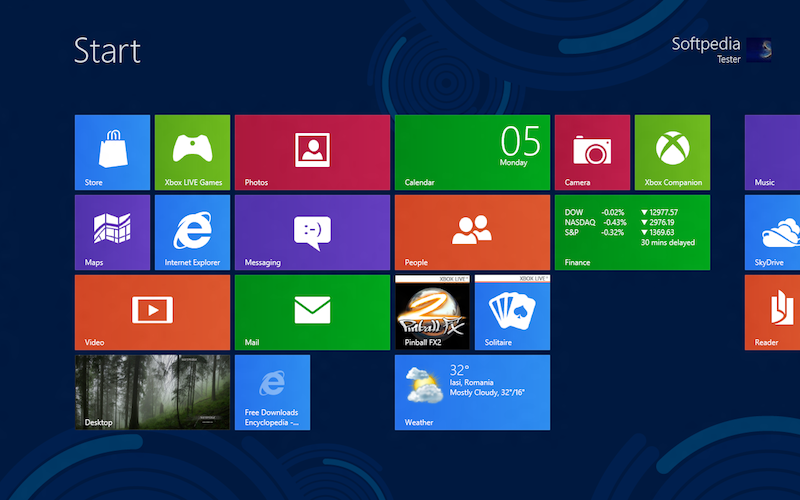The height and width of the screenshot is (500, 800).
Task: Launch the Solitaire tile
Action: pyautogui.click(x=512, y=313)
